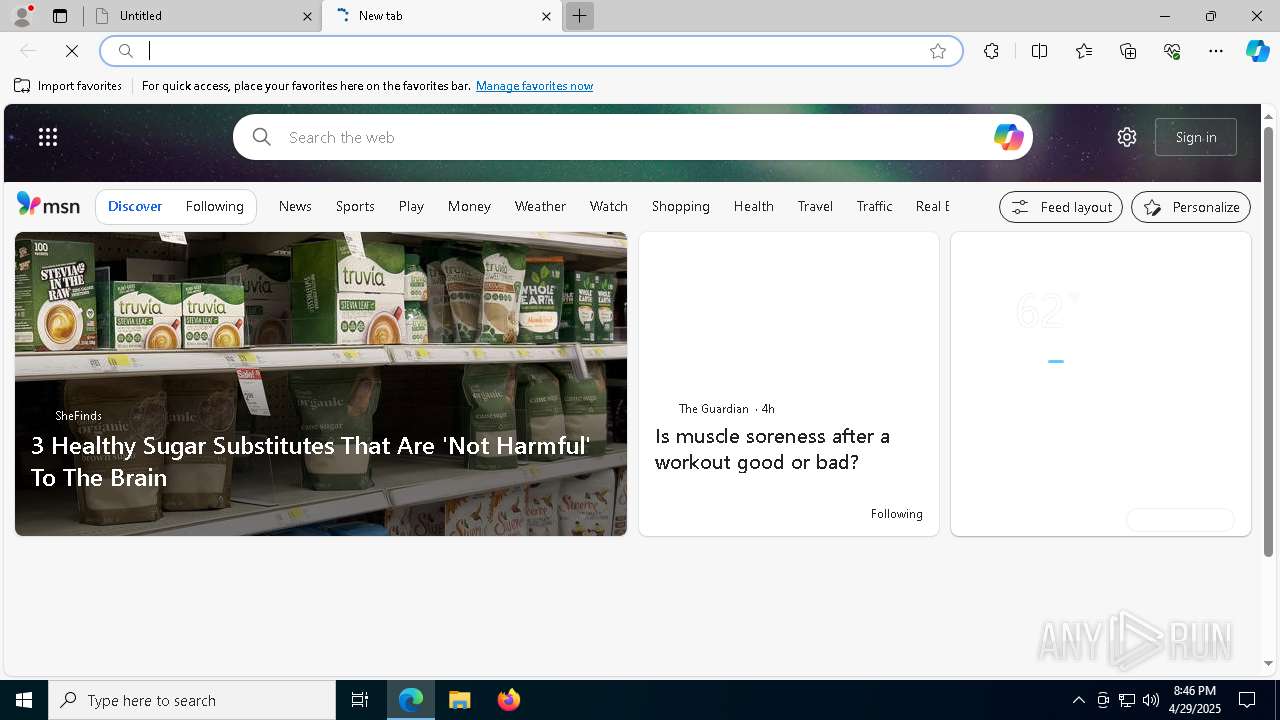
Task: Open the network icon in tray
Action: (x=1127, y=700)
